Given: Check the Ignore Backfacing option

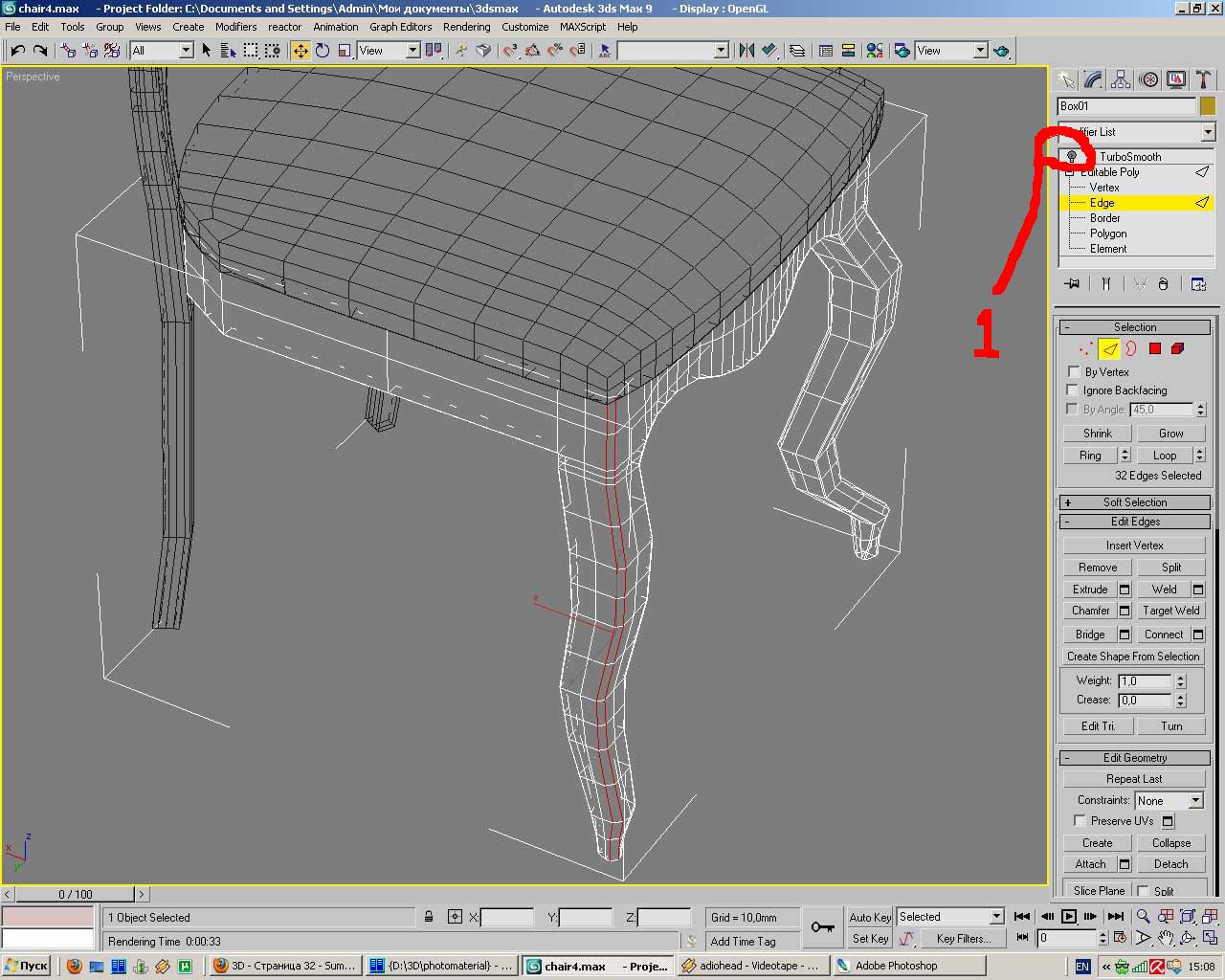Looking at the screenshot, I should coord(1073,390).
